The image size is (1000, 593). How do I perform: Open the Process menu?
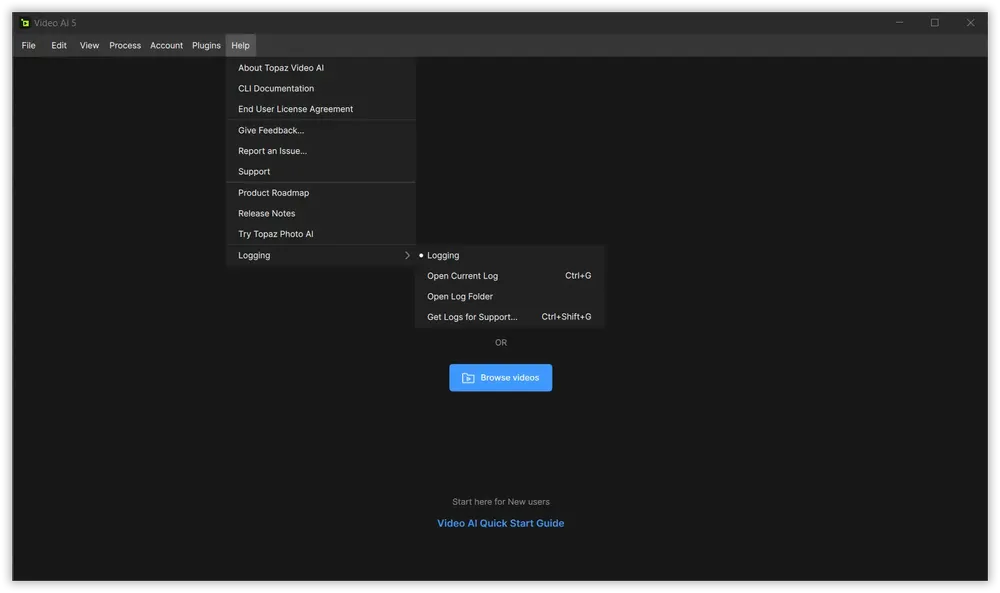click(x=125, y=45)
